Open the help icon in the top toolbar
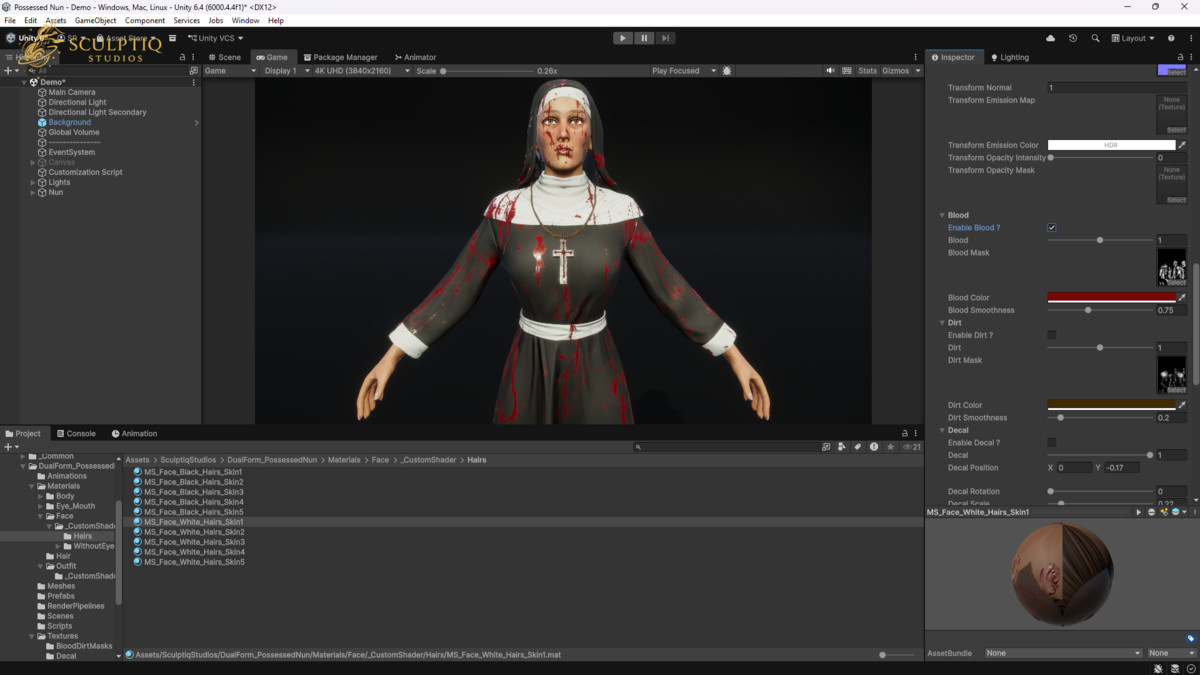This screenshot has height=675, width=1200. 1171,38
